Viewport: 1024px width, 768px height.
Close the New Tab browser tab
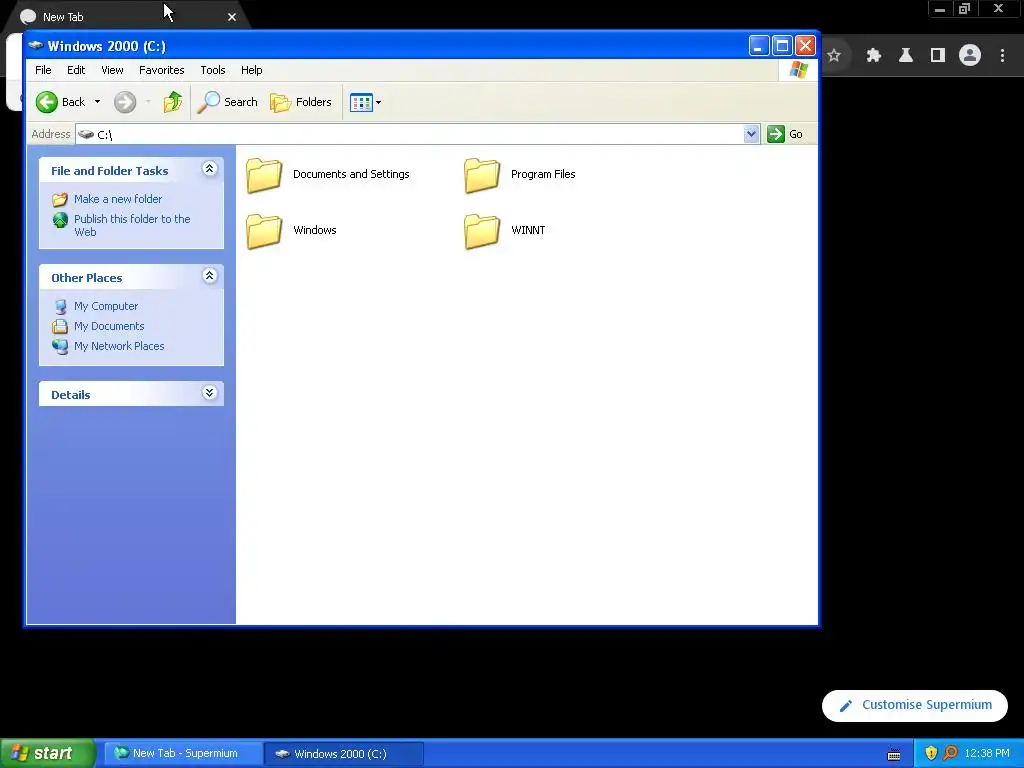[232, 17]
